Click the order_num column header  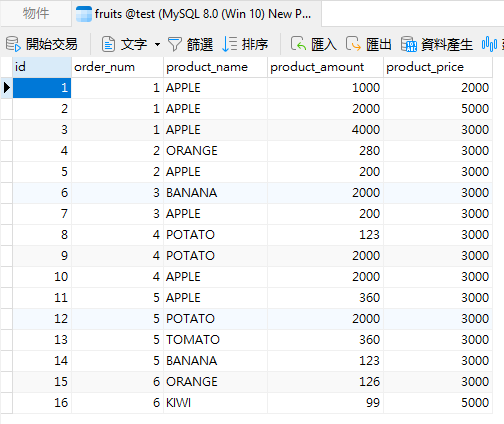(117, 67)
